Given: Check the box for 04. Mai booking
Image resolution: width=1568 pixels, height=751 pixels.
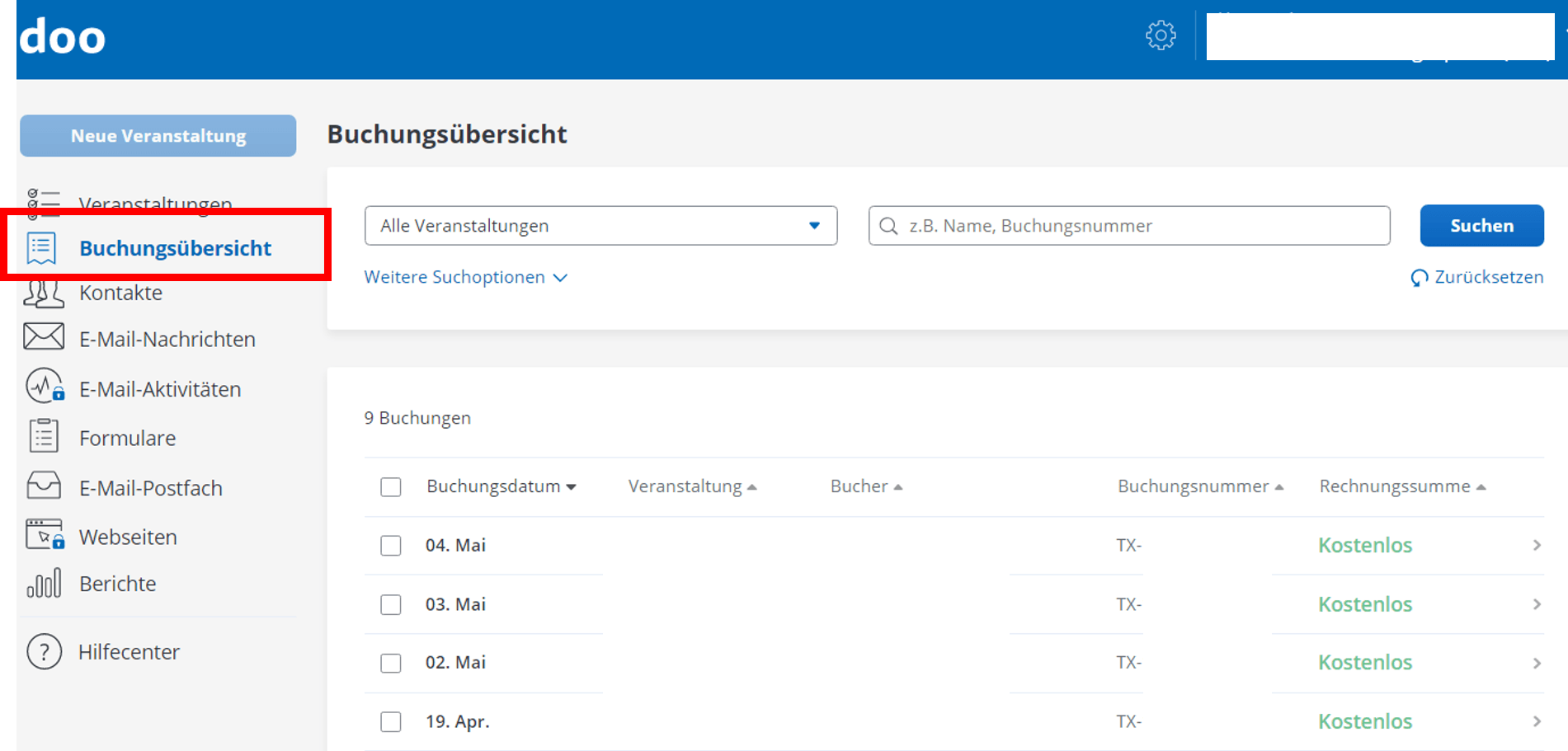Looking at the screenshot, I should tap(391, 546).
